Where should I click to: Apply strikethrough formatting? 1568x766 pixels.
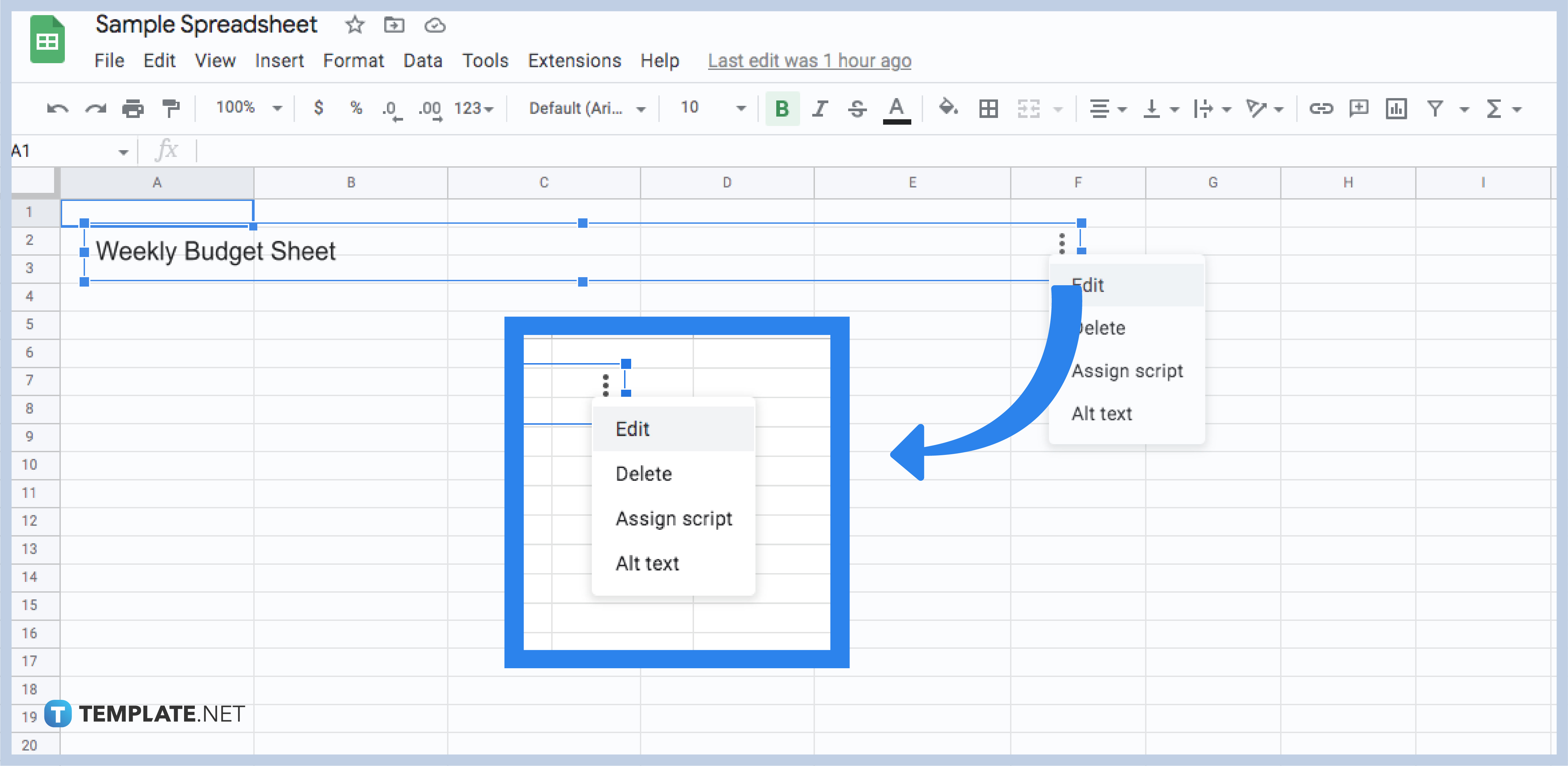[x=857, y=109]
